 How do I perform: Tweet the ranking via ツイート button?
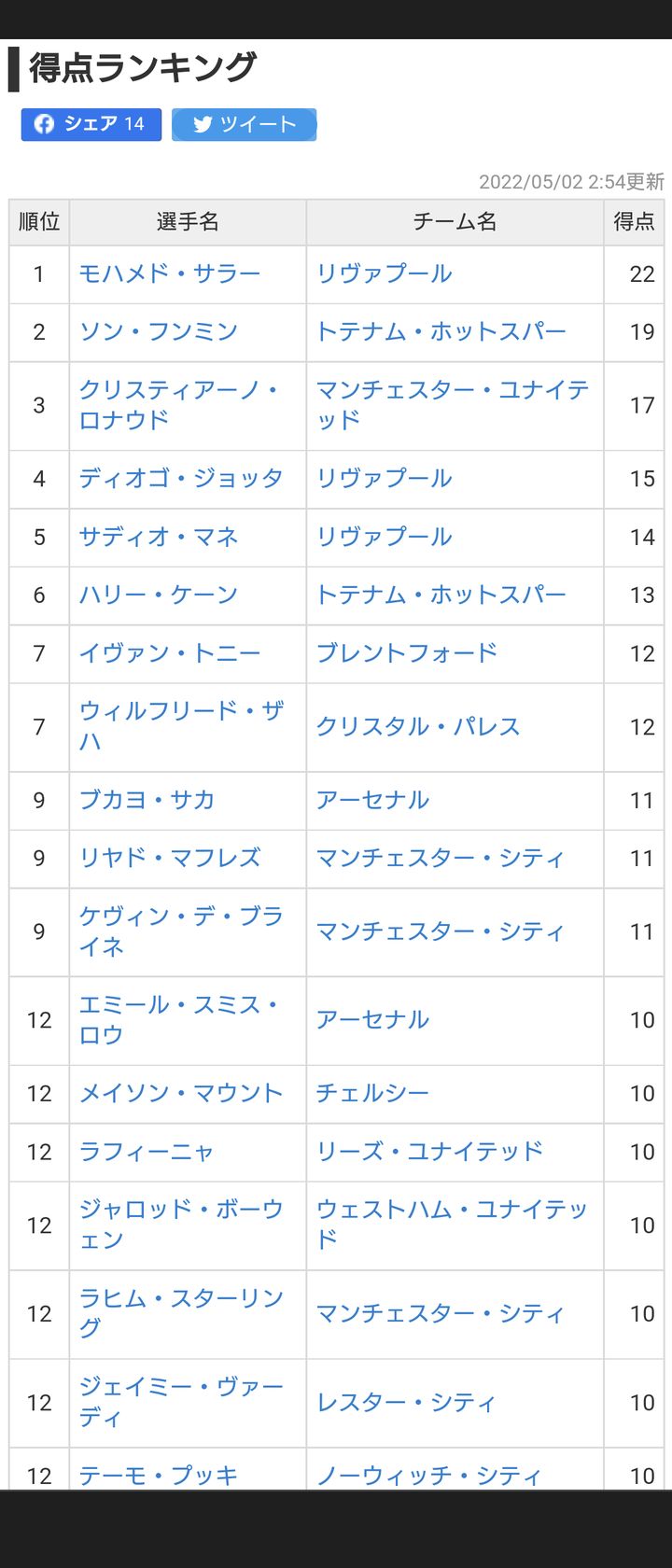[x=244, y=124]
